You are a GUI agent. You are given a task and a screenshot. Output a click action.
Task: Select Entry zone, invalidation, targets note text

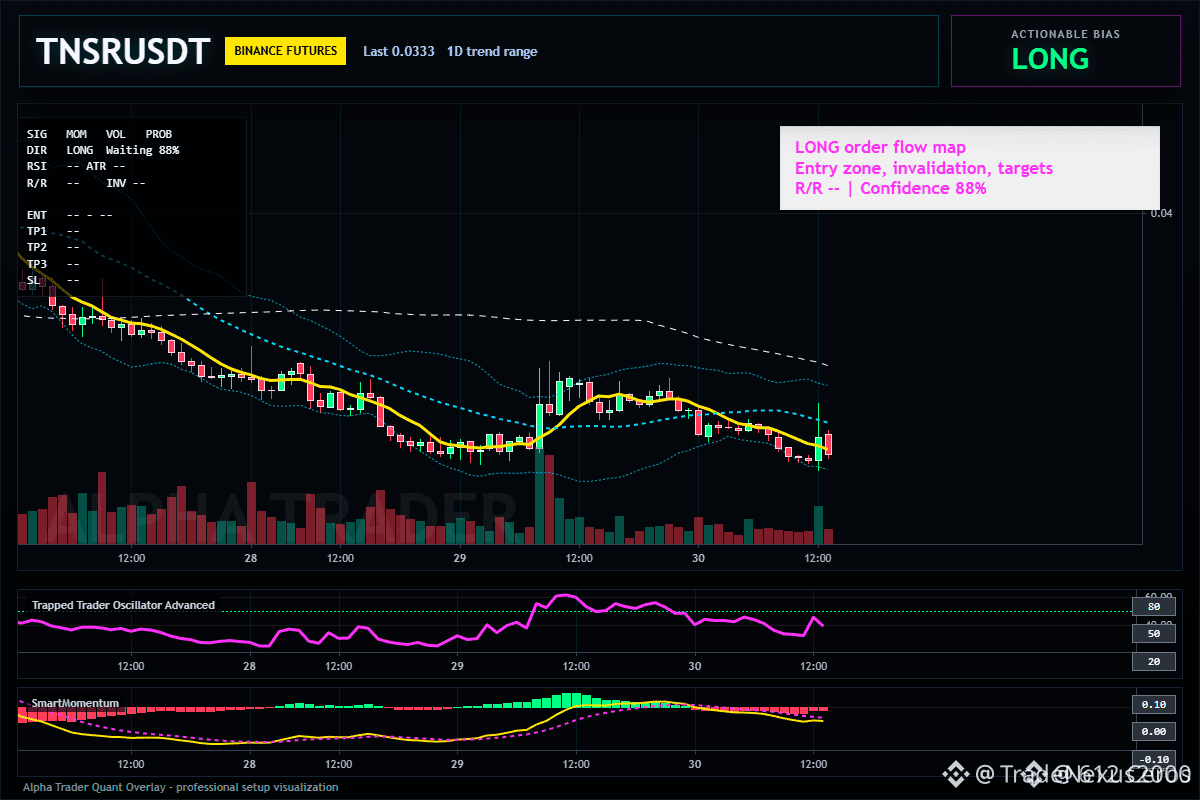coord(924,168)
